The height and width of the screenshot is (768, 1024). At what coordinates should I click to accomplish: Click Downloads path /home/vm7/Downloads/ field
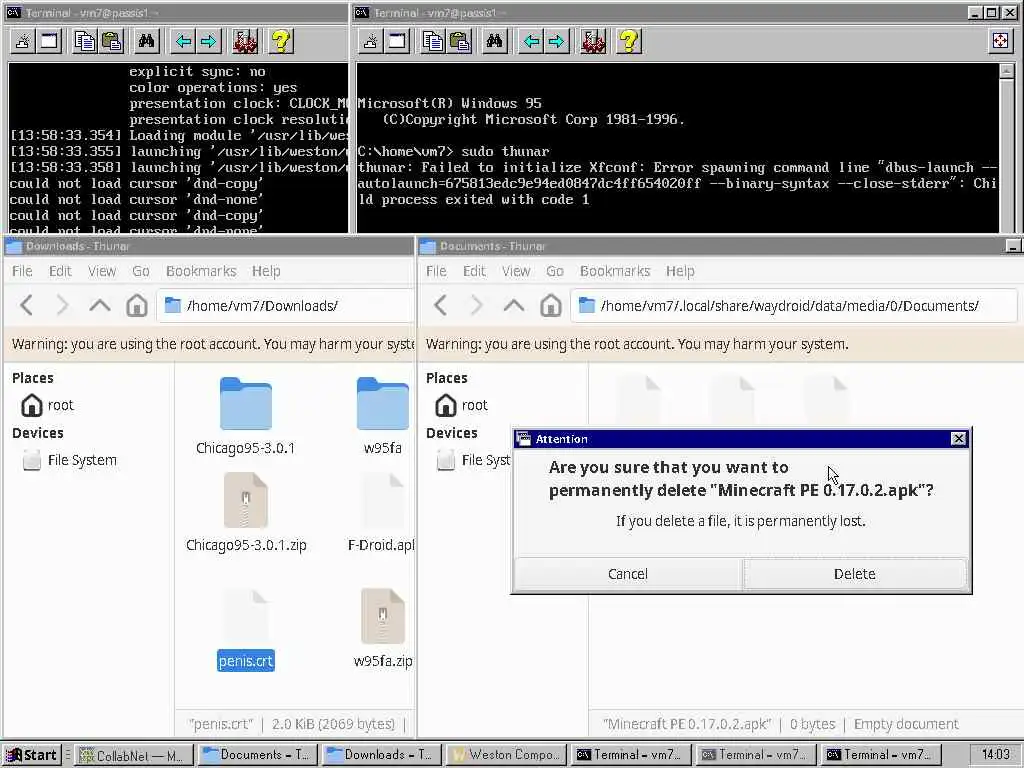[x=285, y=306]
